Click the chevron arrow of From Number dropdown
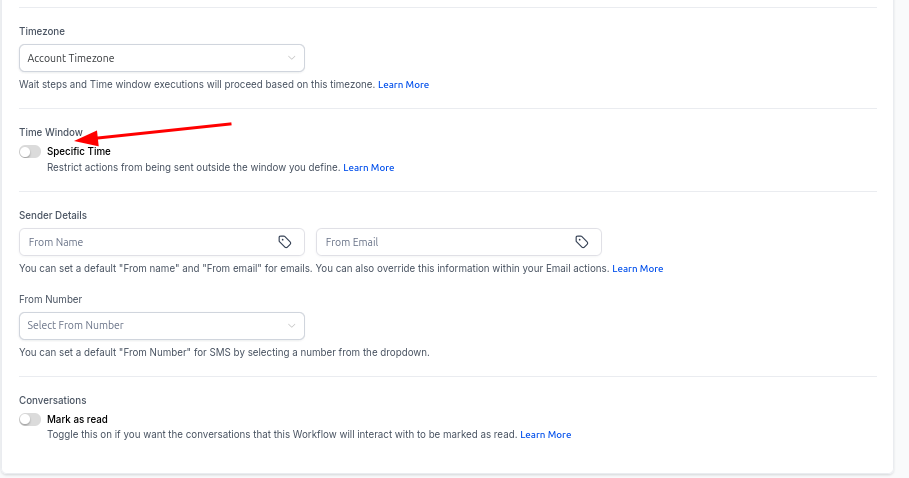Image resolution: width=909 pixels, height=478 pixels. pos(292,326)
